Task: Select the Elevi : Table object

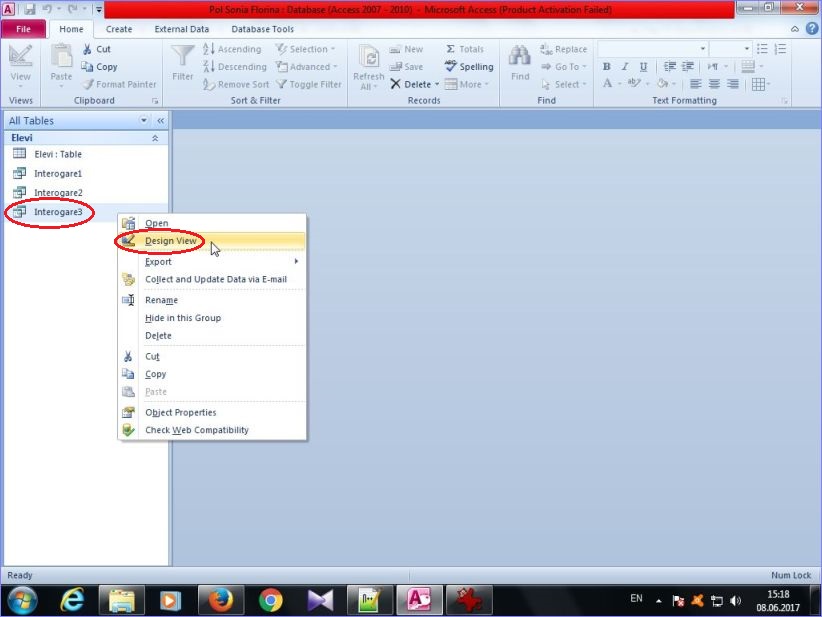Action: tap(57, 154)
